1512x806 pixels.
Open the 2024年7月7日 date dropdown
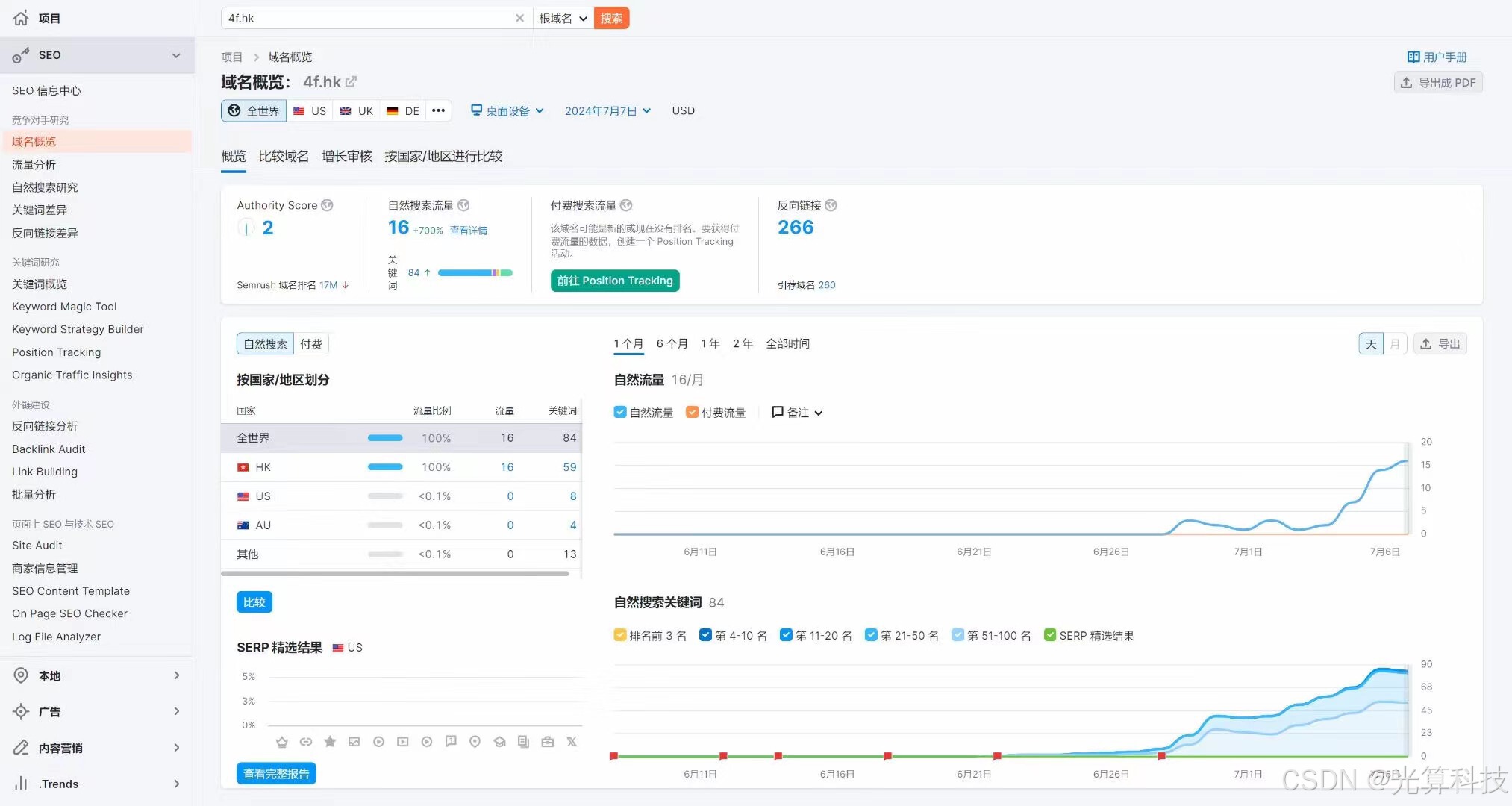point(607,110)
